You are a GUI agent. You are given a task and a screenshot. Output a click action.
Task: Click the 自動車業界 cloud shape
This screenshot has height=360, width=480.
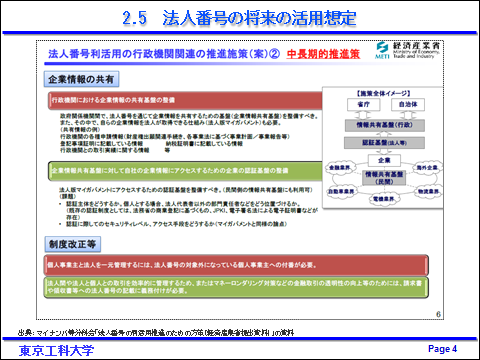click(x=341, y=191)
